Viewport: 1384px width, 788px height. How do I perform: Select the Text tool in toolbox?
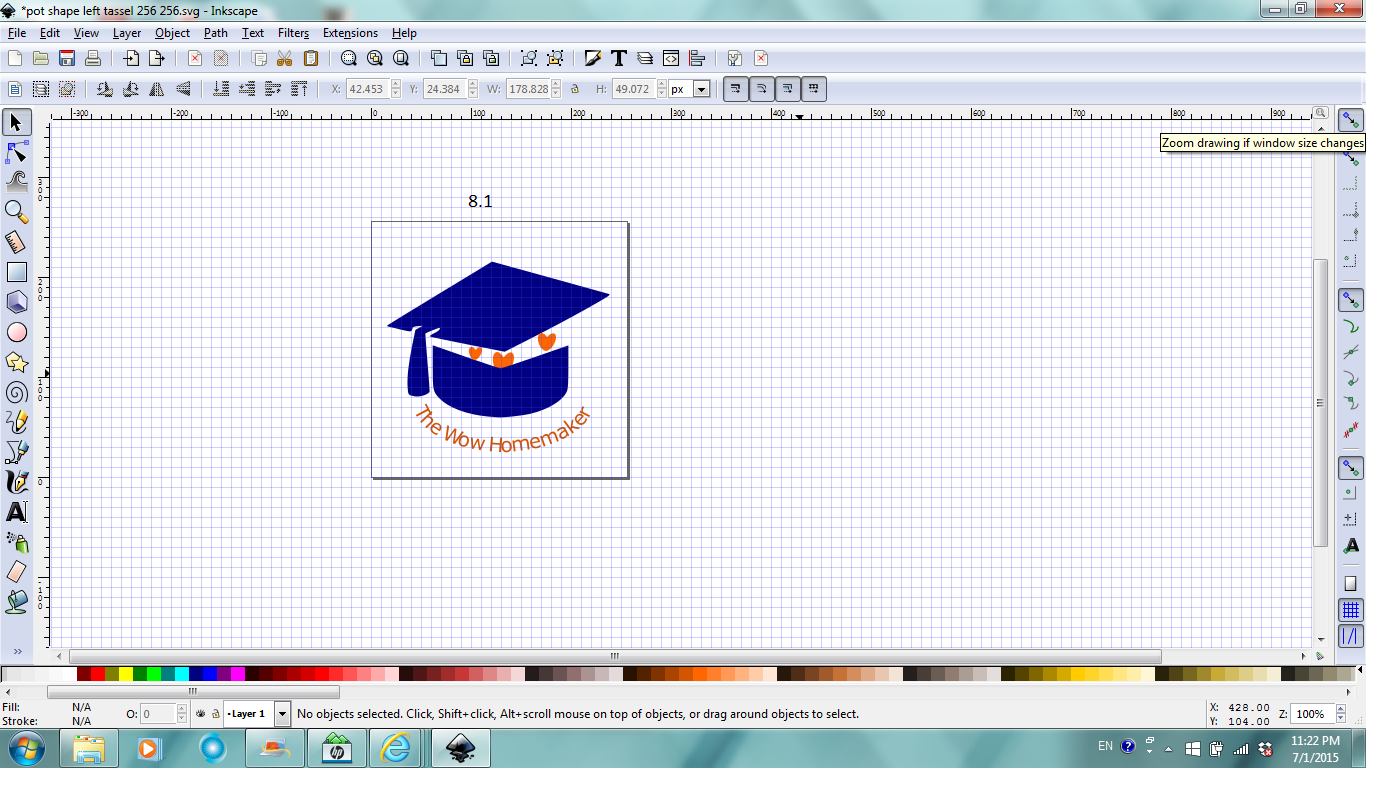click(17, 512)
